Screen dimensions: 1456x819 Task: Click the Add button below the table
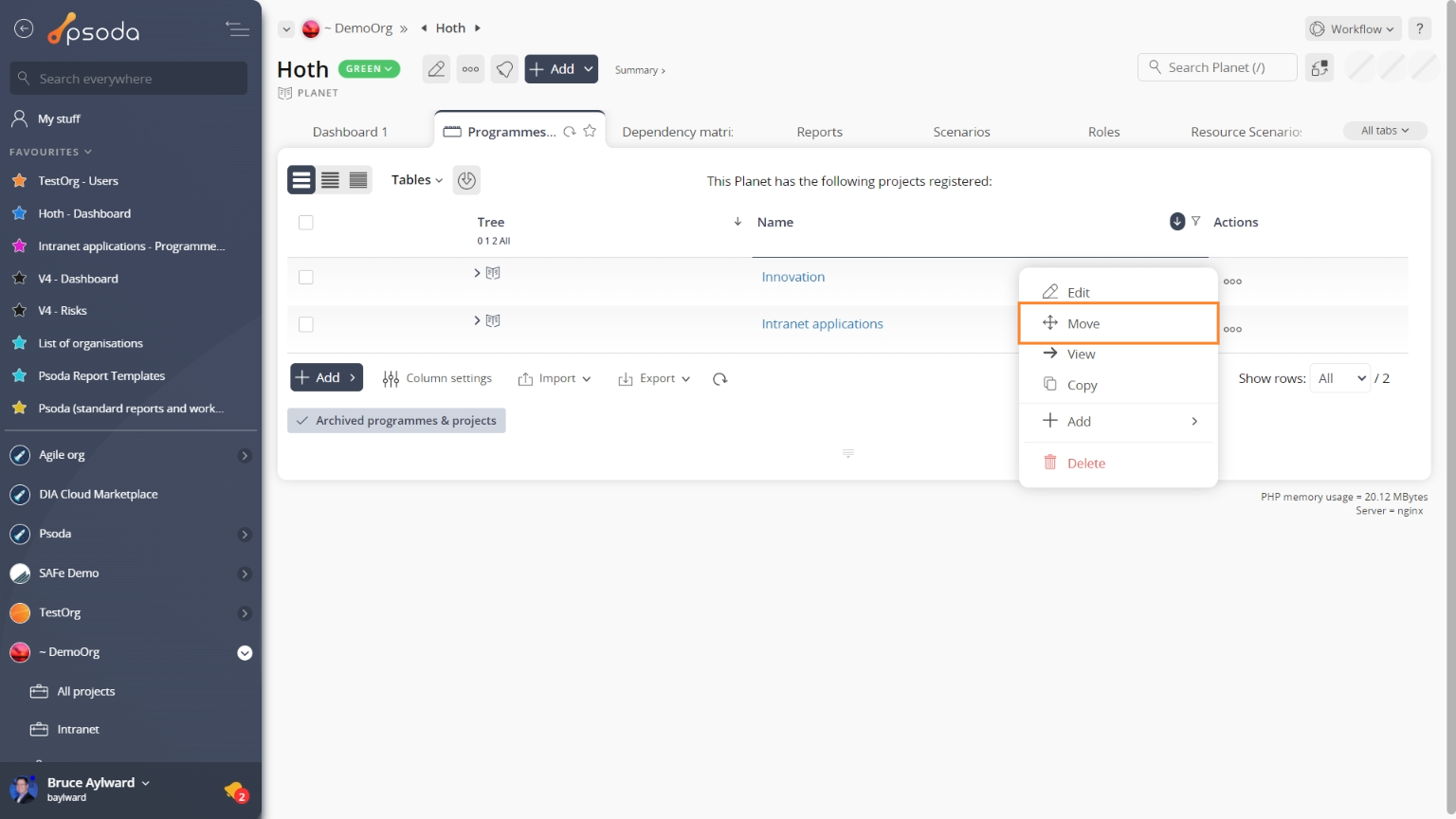(x=326, y=377)
